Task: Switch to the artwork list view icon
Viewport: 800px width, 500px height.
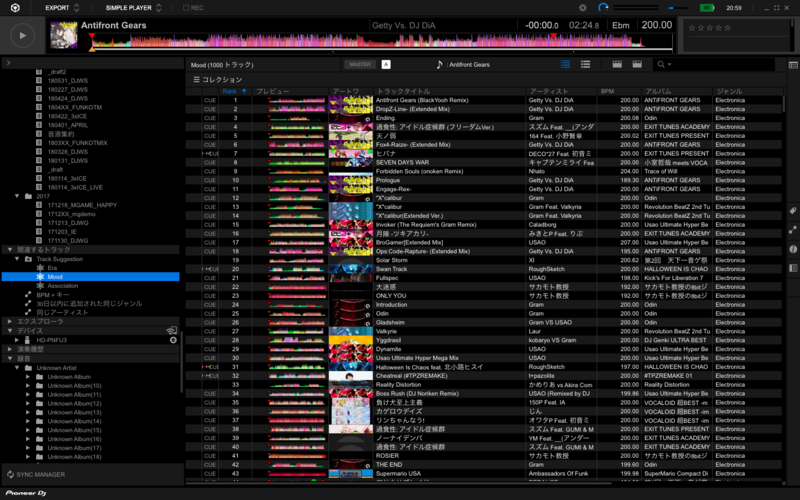Action: click(565, 64)
